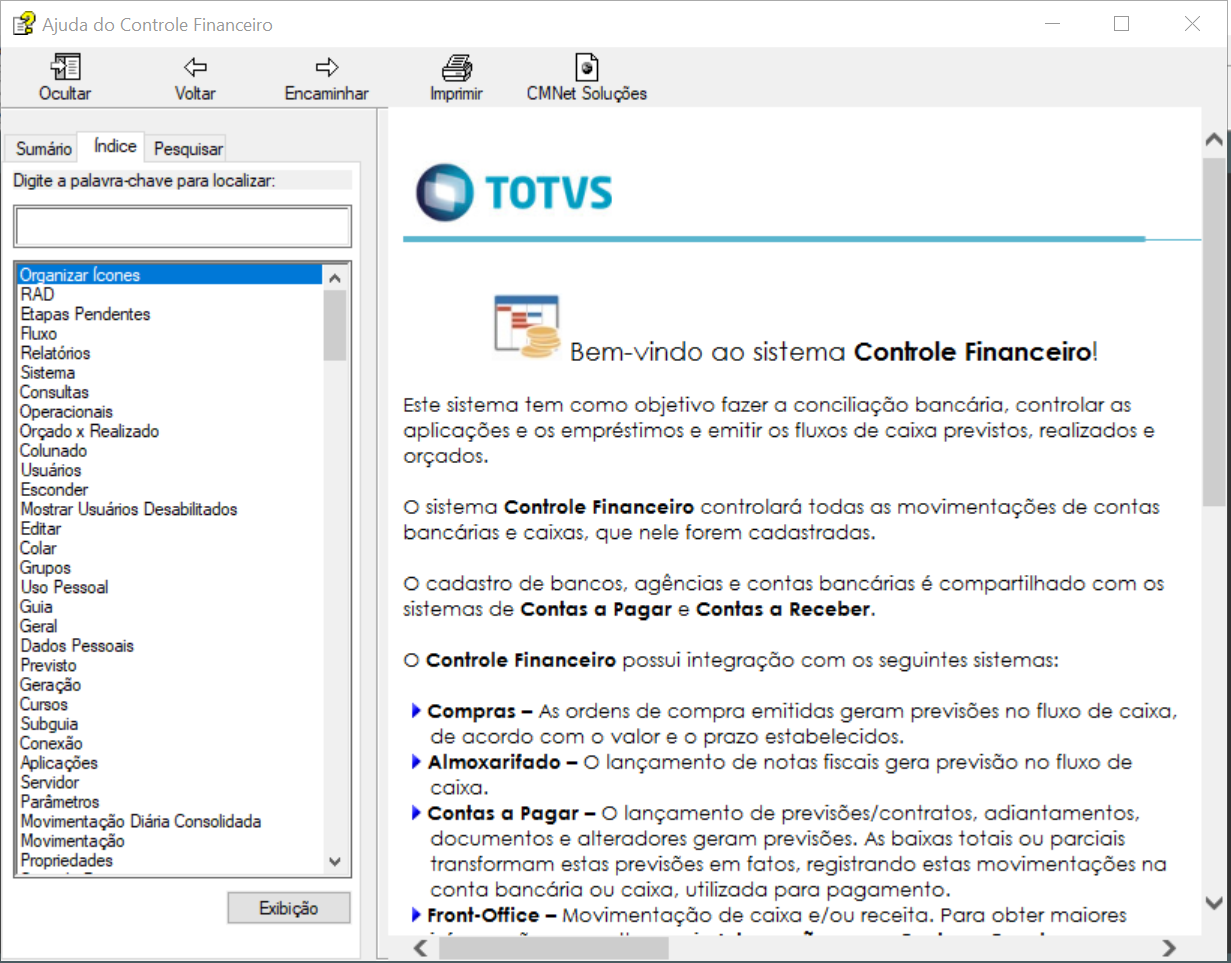This screenshot has height=963, width=1231.
Task: Pick 'Relatórios' from the index list
Action: 170,353
